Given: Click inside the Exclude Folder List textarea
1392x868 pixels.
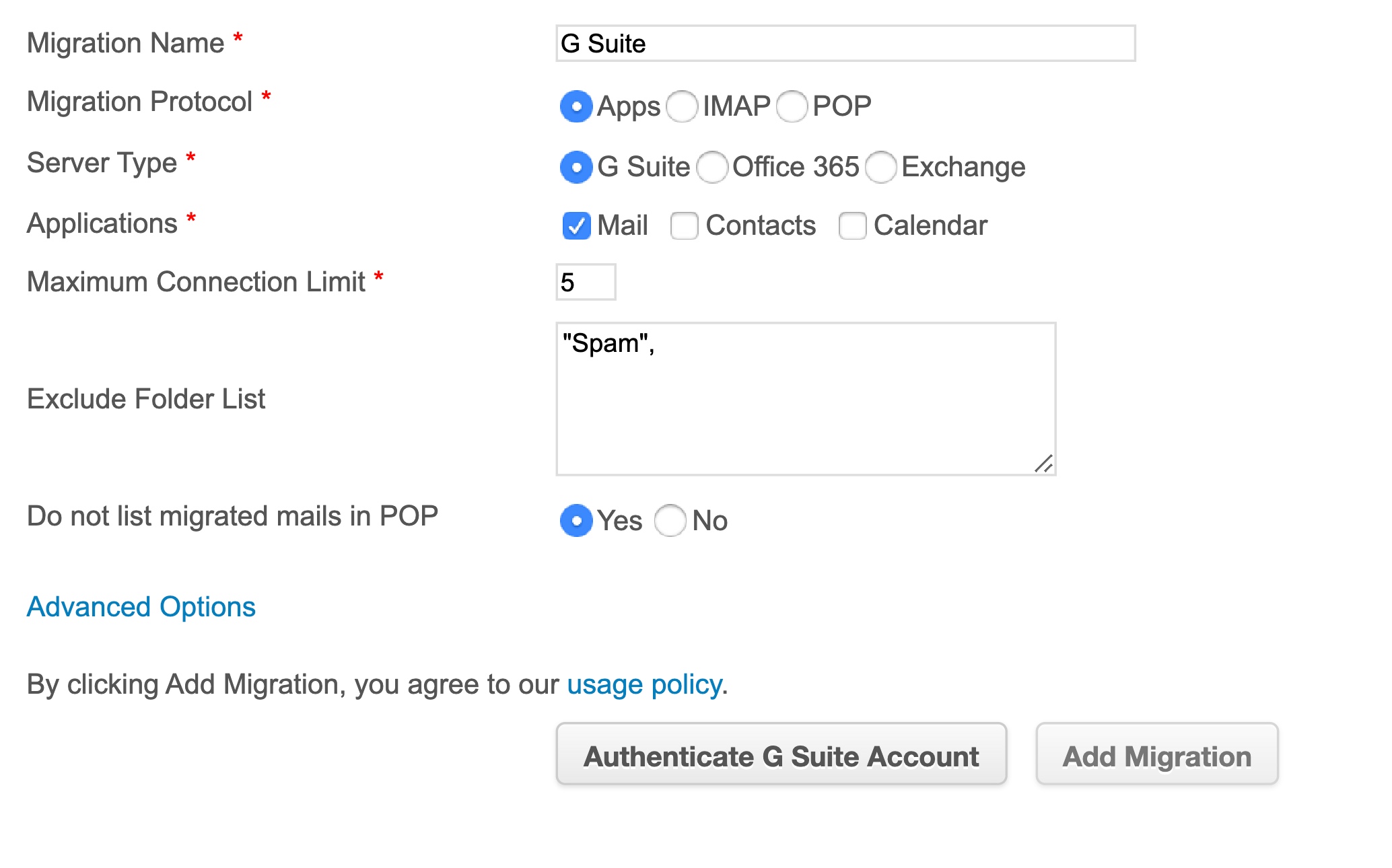Looking at the screenshot, I should pos(806,399).
